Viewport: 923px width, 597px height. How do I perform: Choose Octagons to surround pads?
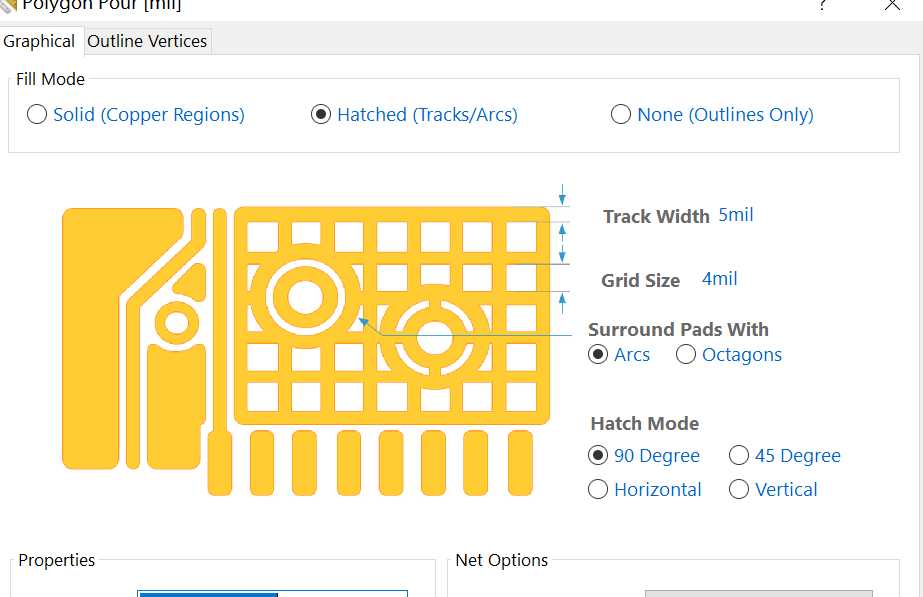pos(729,354)
